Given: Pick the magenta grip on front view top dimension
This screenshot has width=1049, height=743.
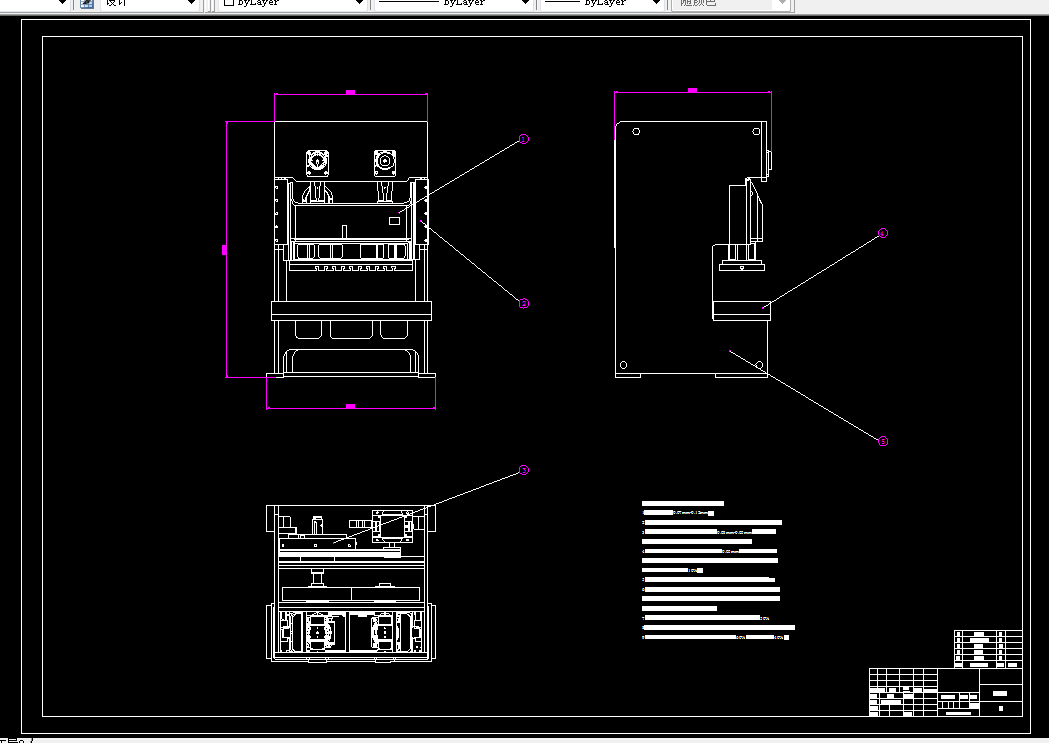Looking at the screenshot, I should tap(351, 92).
